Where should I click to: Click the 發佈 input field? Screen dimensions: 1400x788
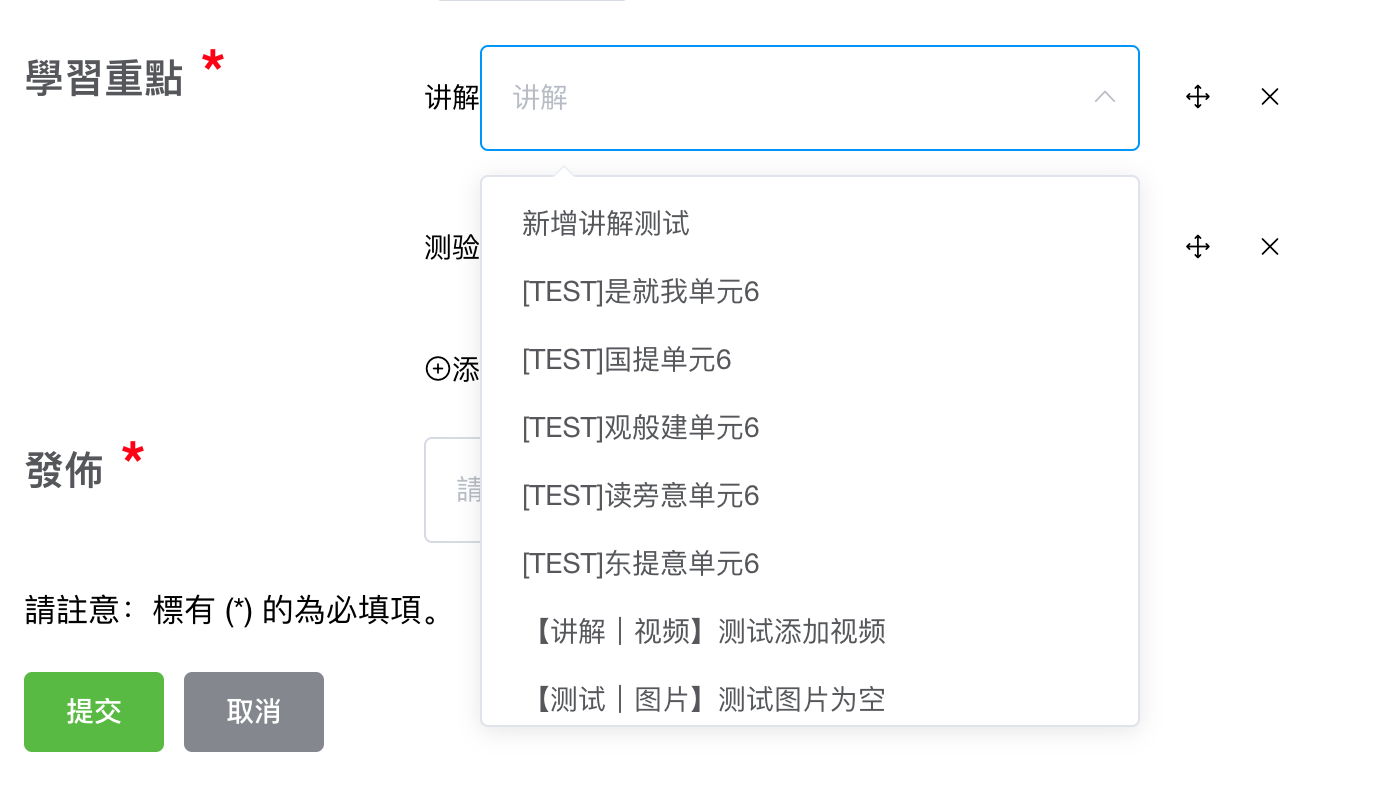click(x=453, y=490)
